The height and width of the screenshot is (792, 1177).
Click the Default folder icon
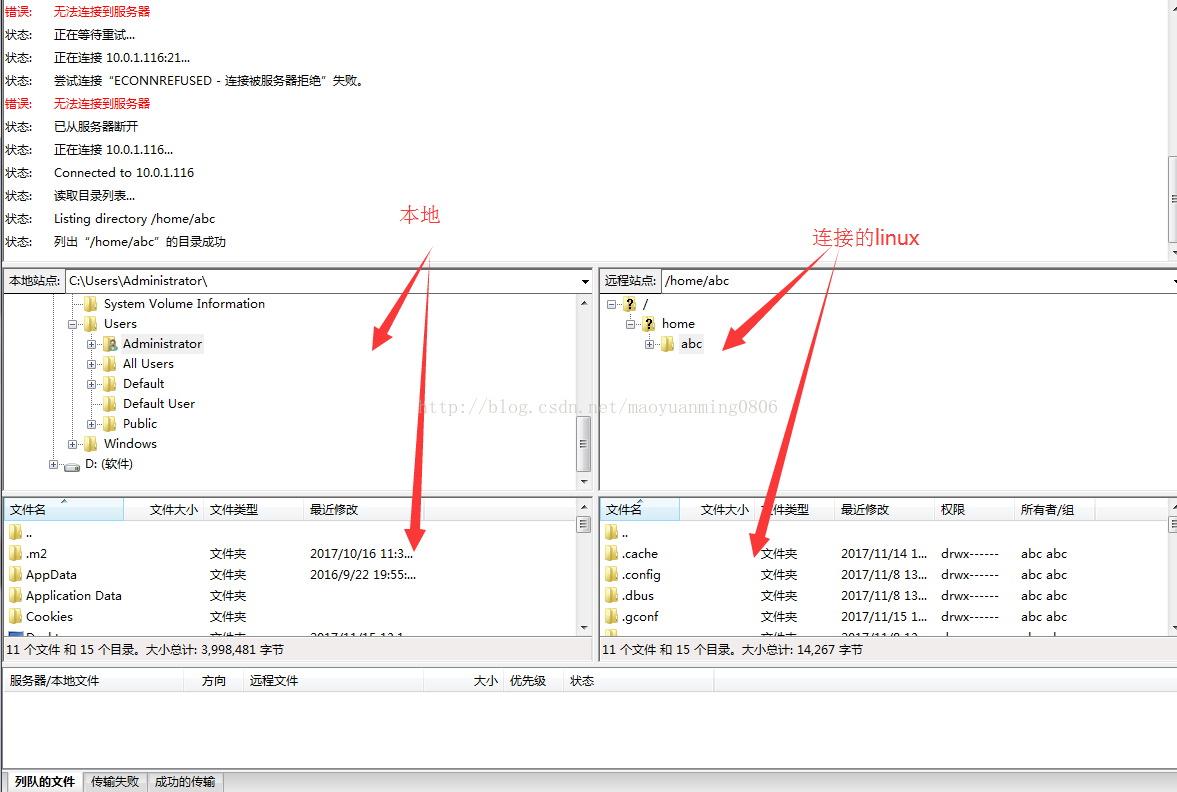(x=110, y=384)
